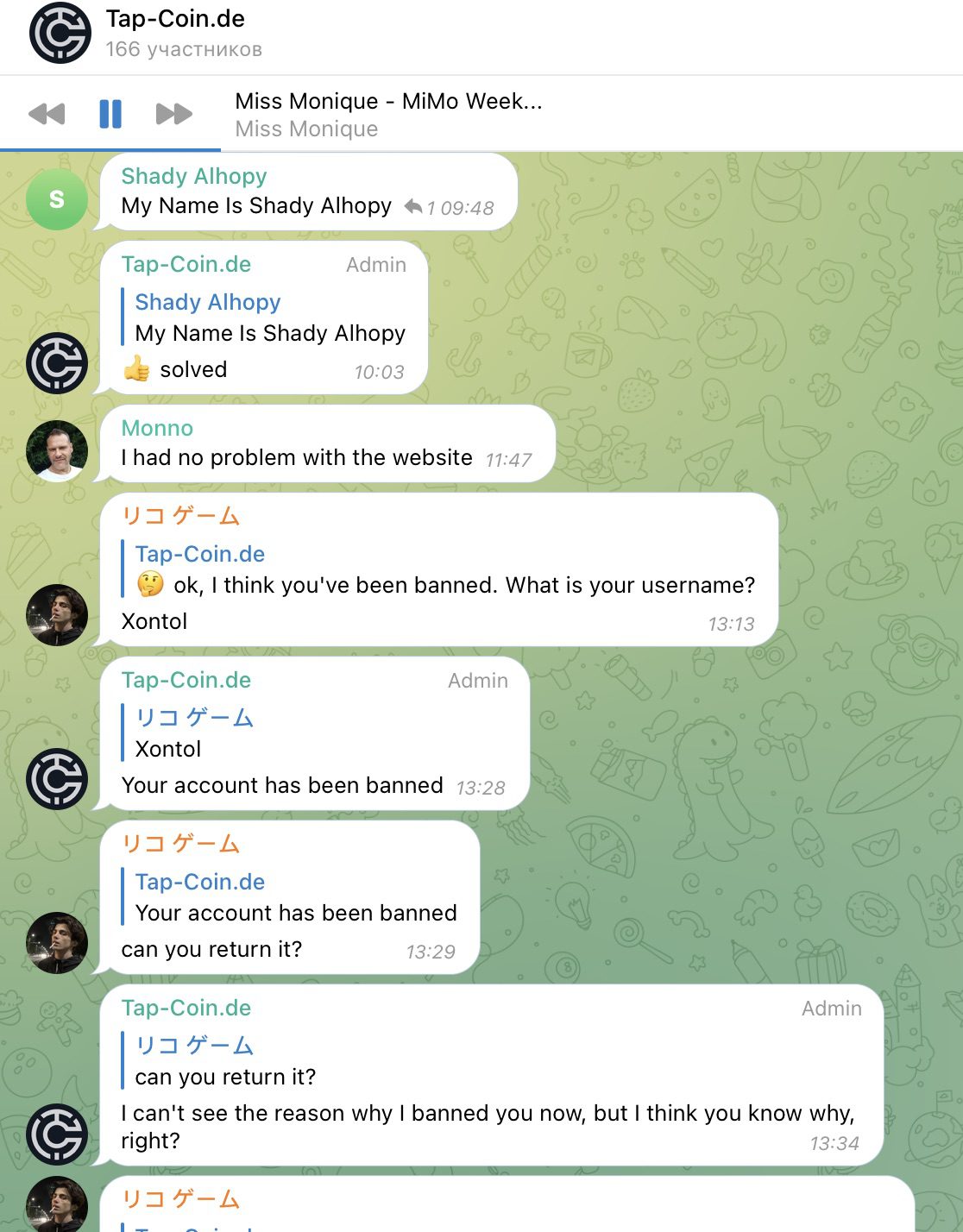Viewport: 963px width, 1232px height.
Task: Open Tap-Coin.de group avatar in header
Action: click(x=60, y=34)
